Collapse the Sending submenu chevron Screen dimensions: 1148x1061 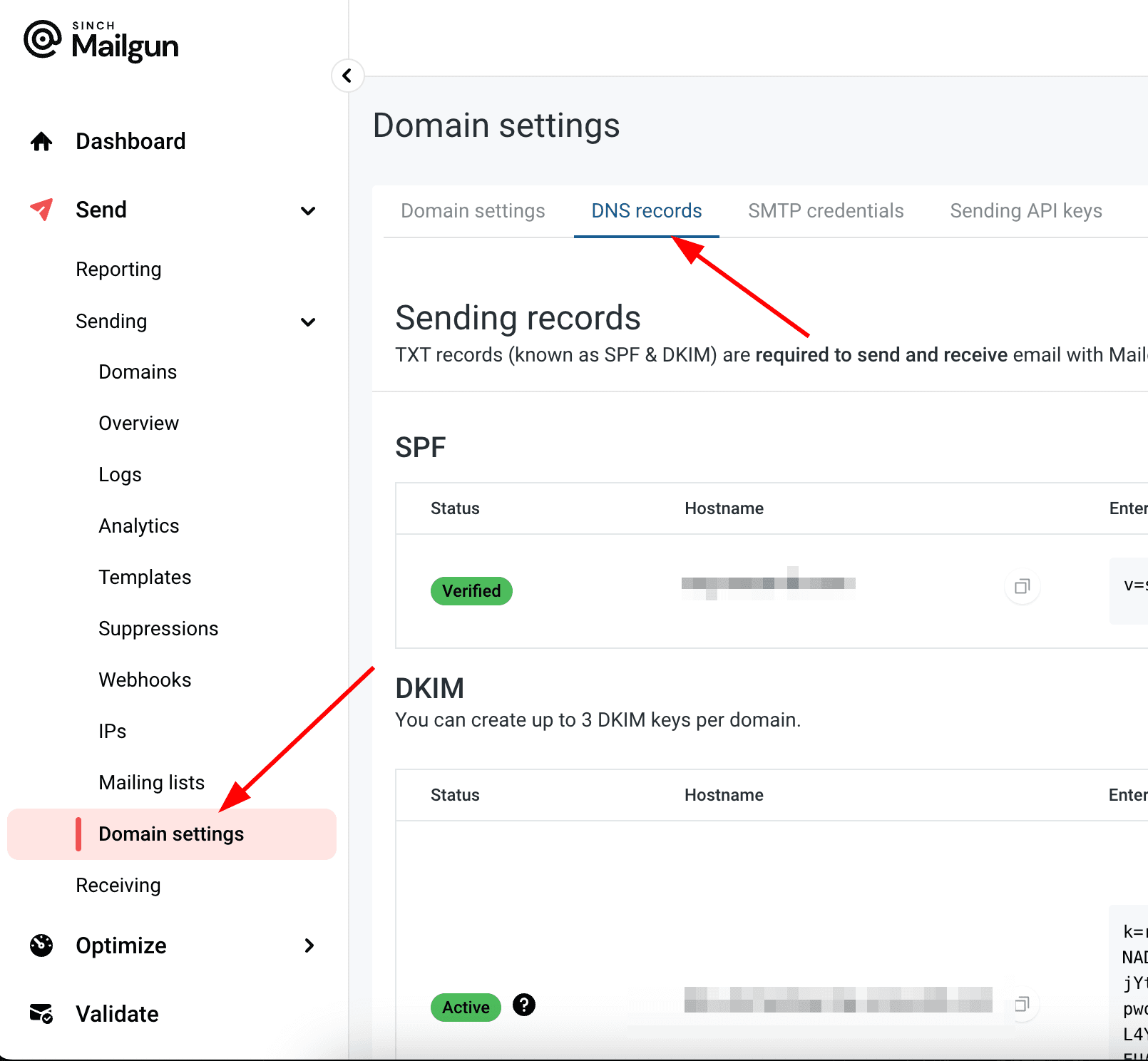(308, 322)
